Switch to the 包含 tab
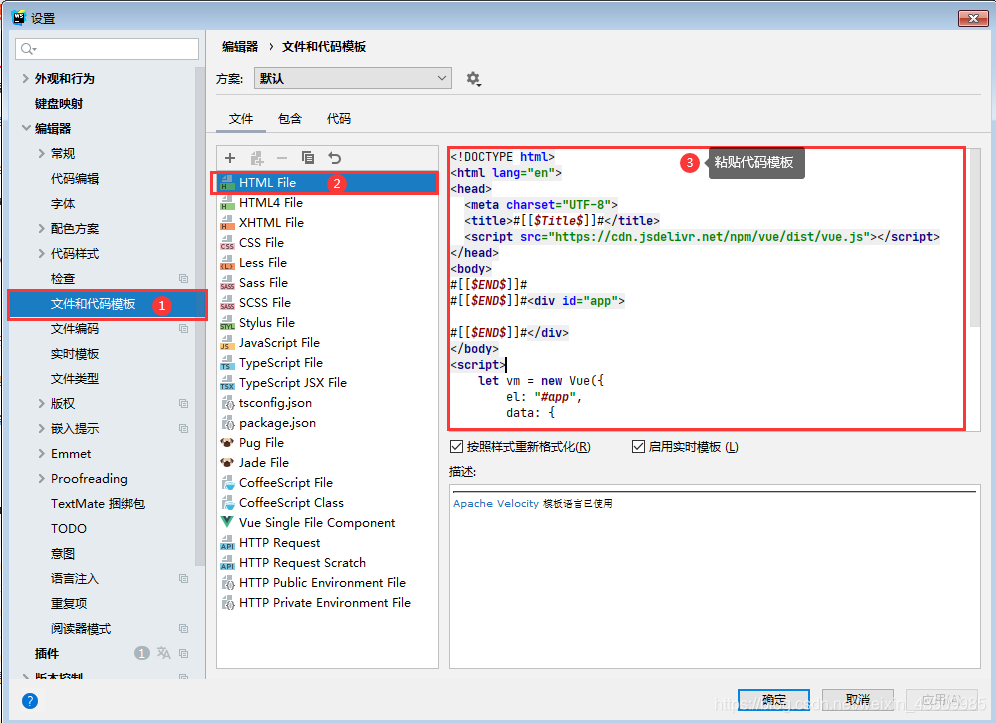This screenshot has width=996, height=723. pos(290,119)
